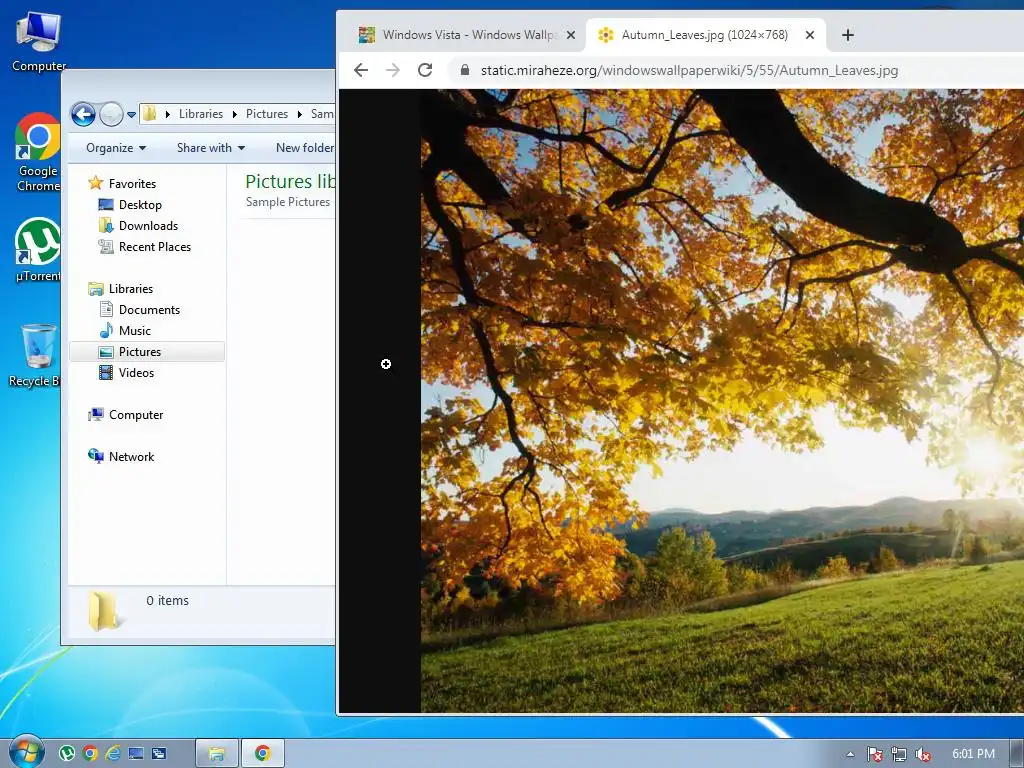Select Google Chrome desktop shortcut
1024x768 pixels.
[38, 152]
